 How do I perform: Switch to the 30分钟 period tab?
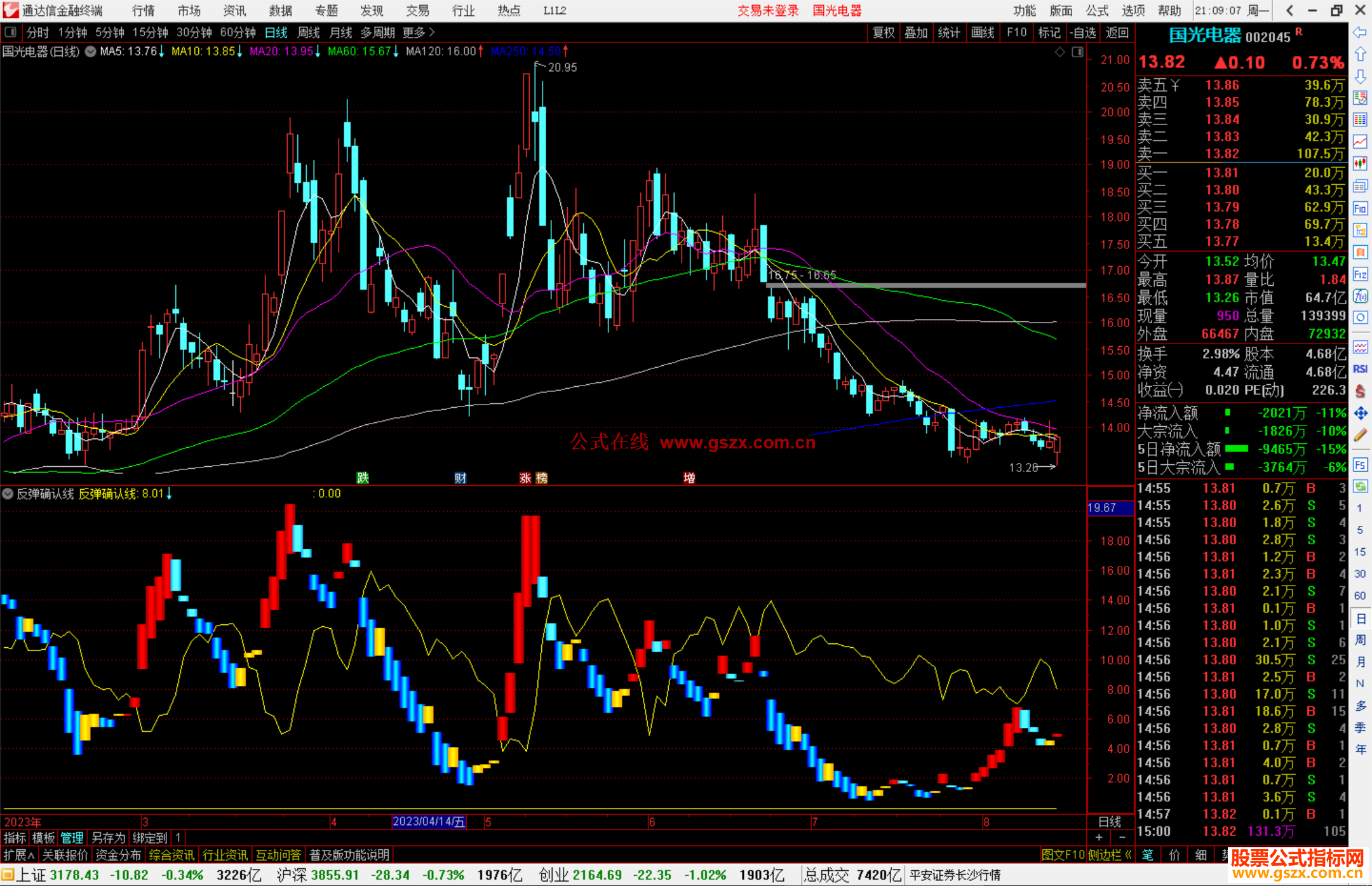[x=194, y=32]
